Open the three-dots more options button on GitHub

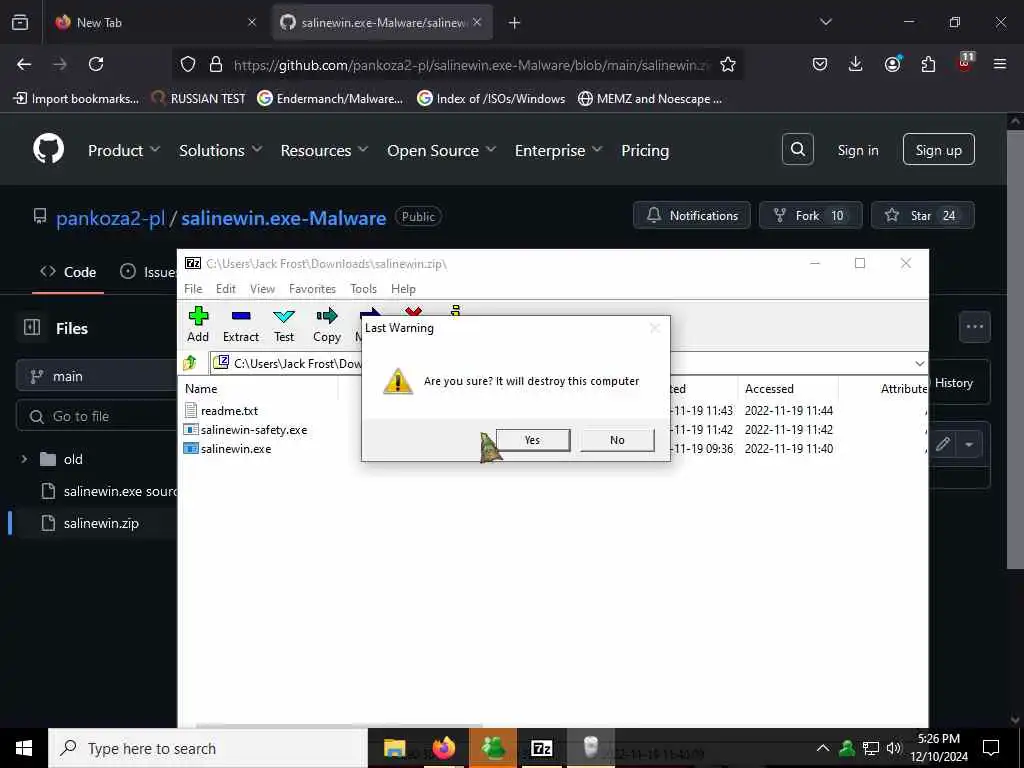click(x=974, y=327)
